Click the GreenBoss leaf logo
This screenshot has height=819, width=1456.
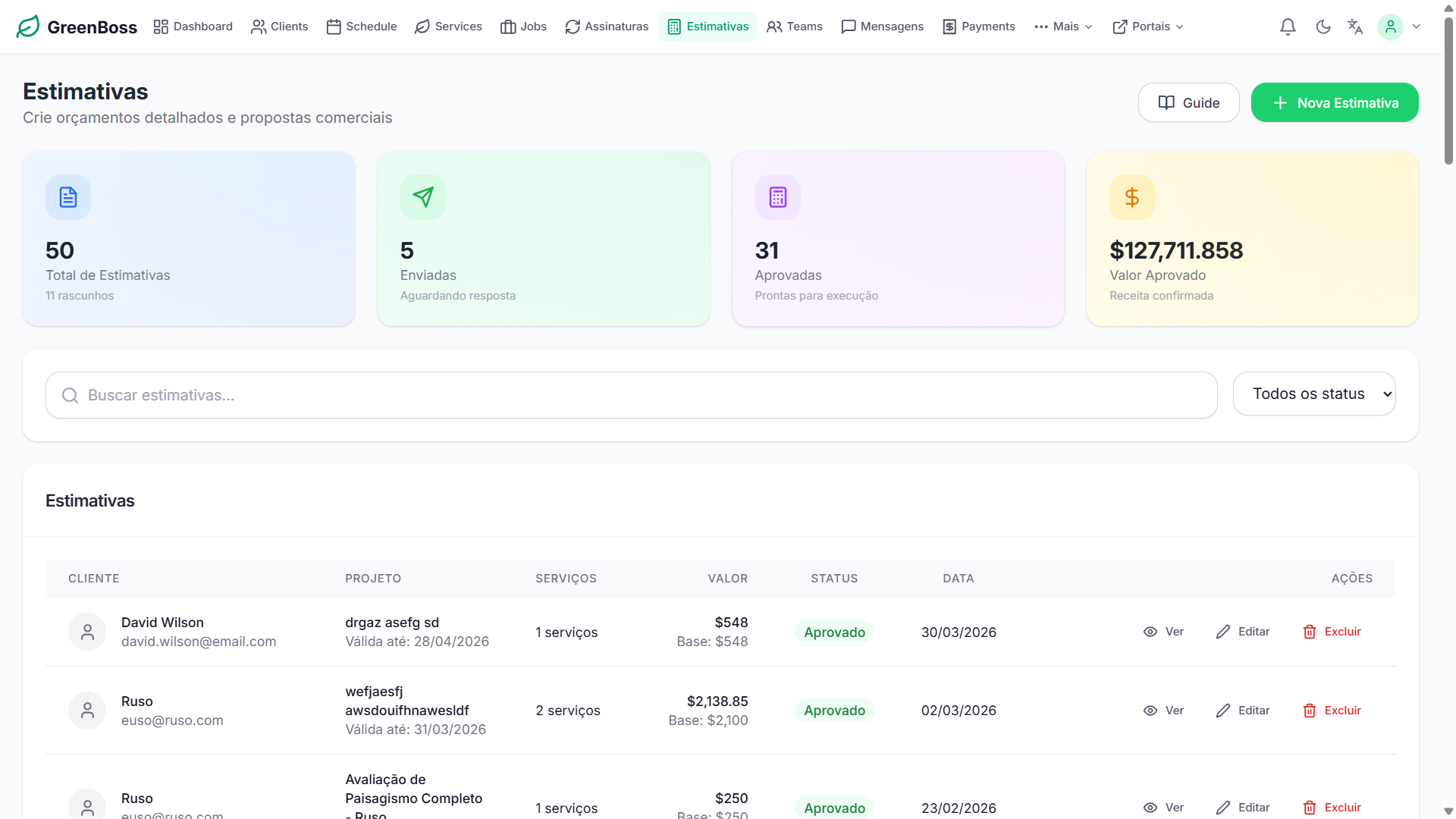coord(28,27)
